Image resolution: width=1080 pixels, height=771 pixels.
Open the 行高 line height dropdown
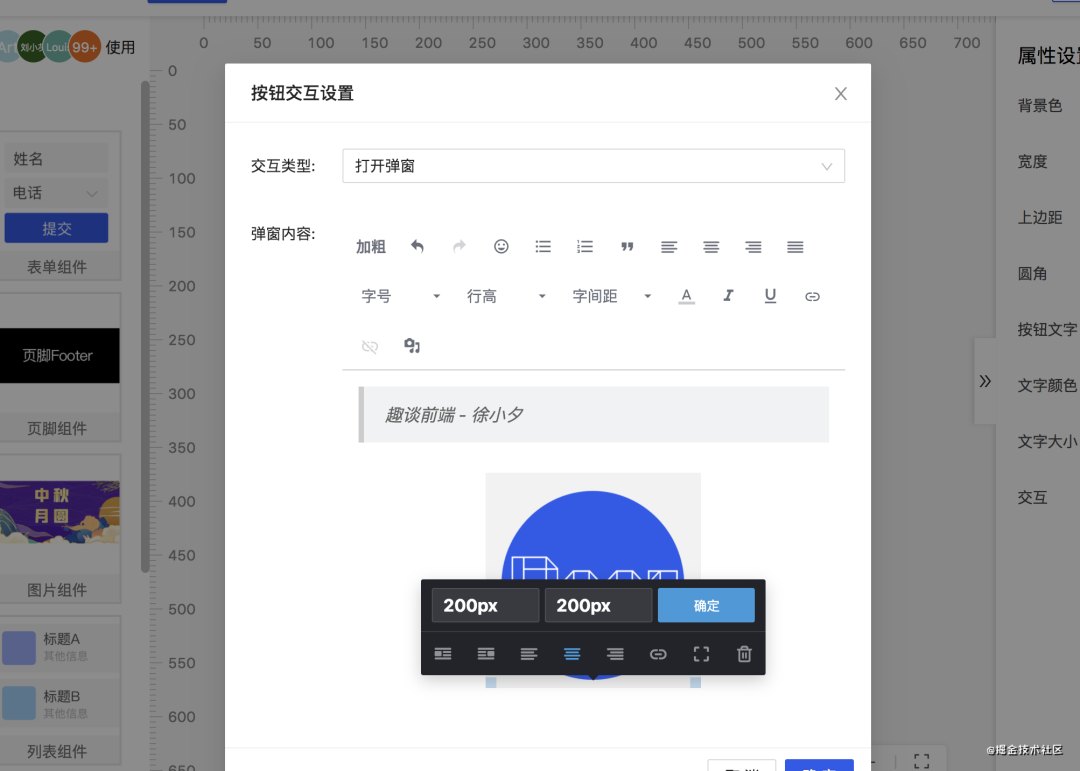[506, 296]
